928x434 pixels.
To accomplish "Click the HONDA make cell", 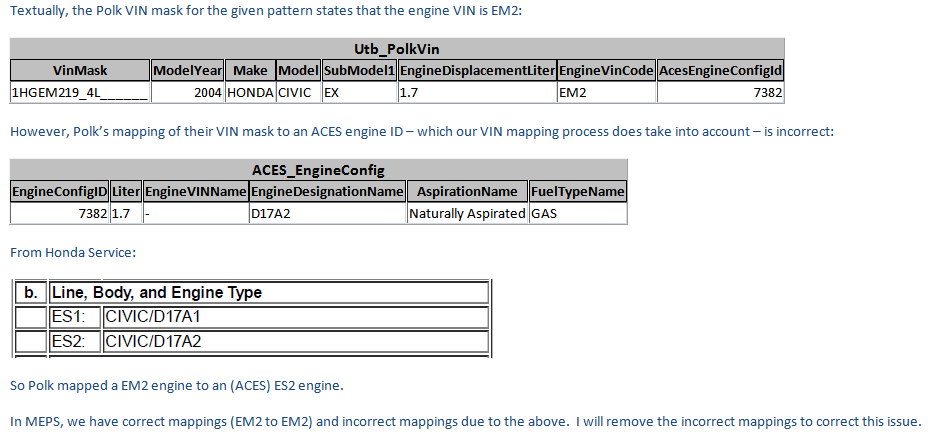I will pyautogui.click(x=250, y=92).
